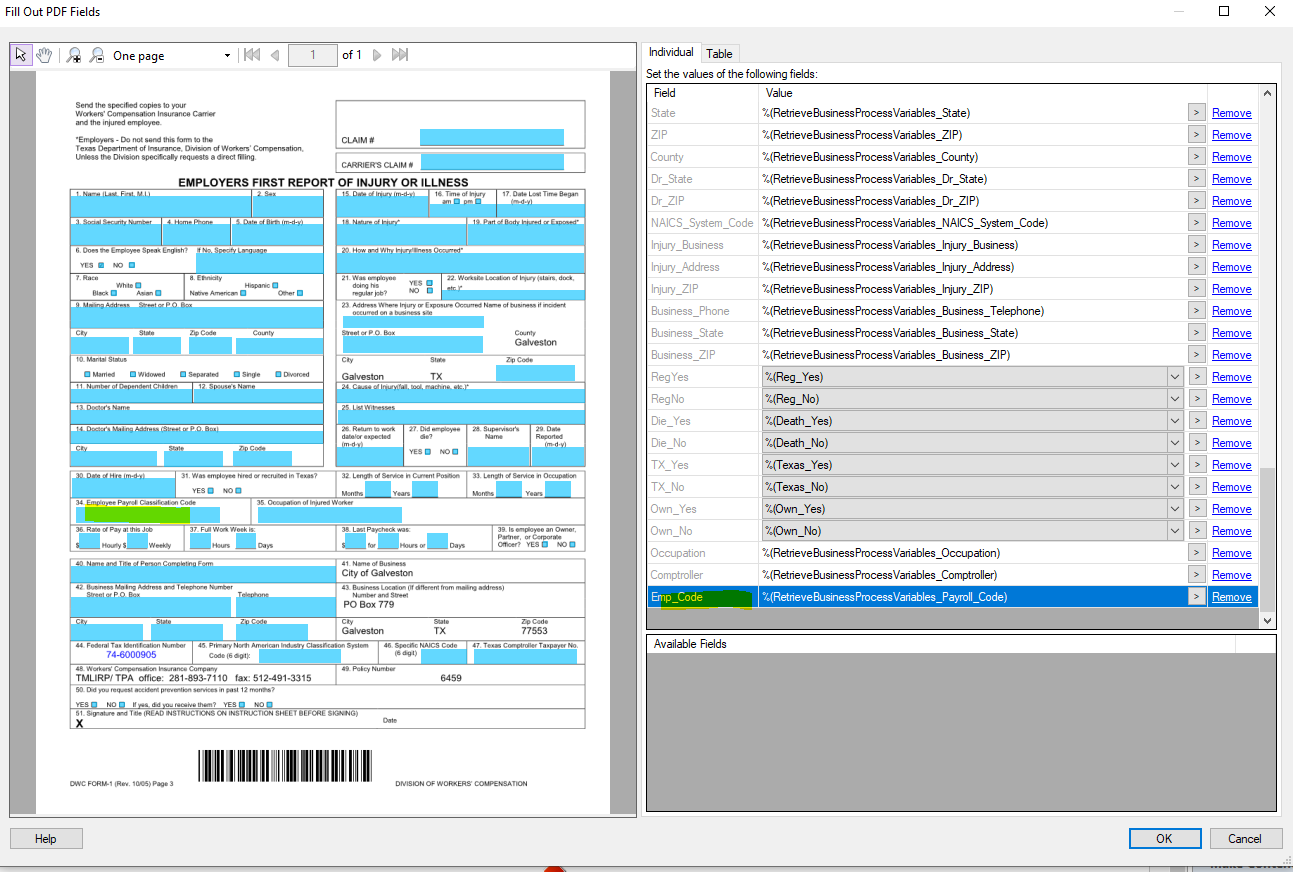
Task: Expand the RegYes value dropdown
Action: pos(1174,377)
